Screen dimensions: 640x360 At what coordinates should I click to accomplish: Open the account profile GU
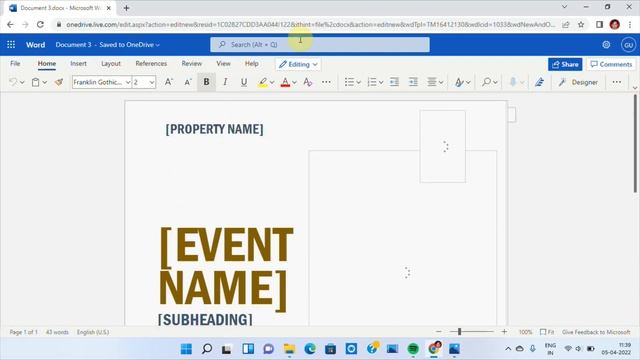click(628, 44)
